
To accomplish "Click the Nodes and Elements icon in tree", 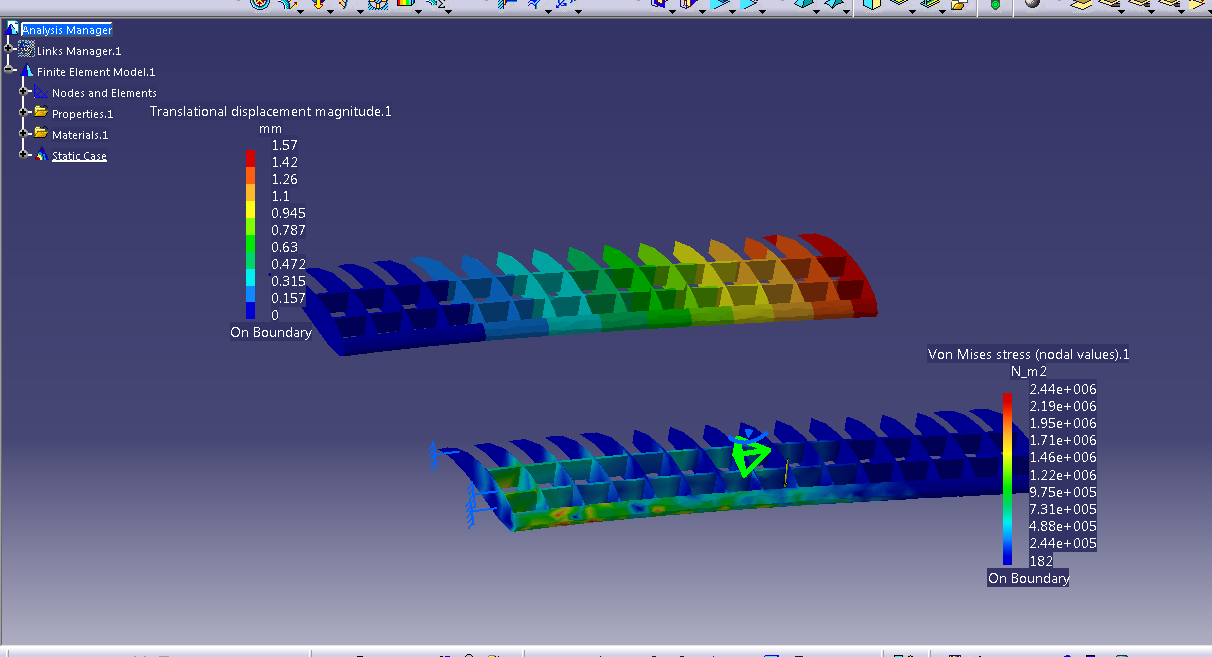I will pos(42,93).
